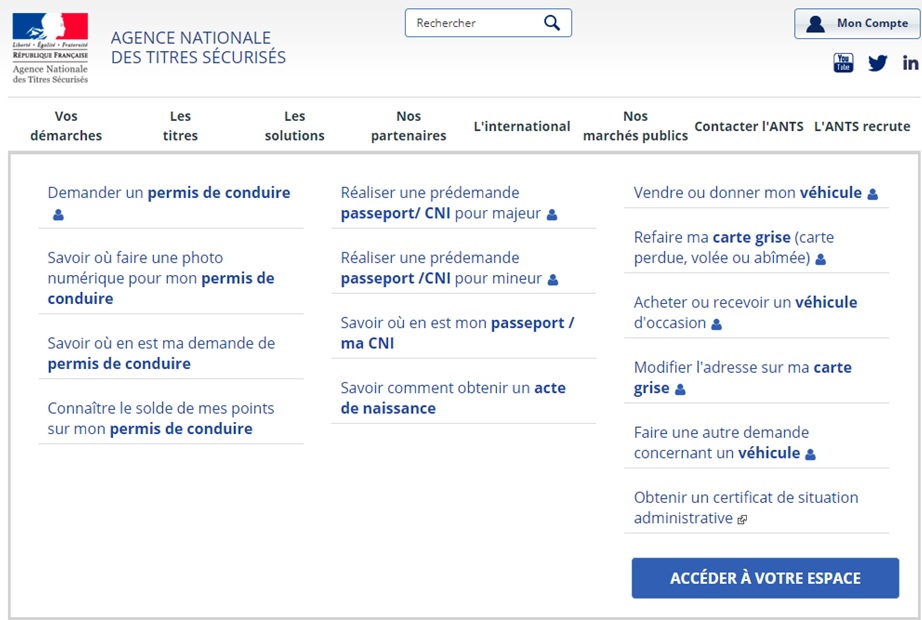Image resolution: width=922 pixels, height=620 pixels.
Task: Open the Nos marchés publics menu
Action: click(x=635, y=126)
